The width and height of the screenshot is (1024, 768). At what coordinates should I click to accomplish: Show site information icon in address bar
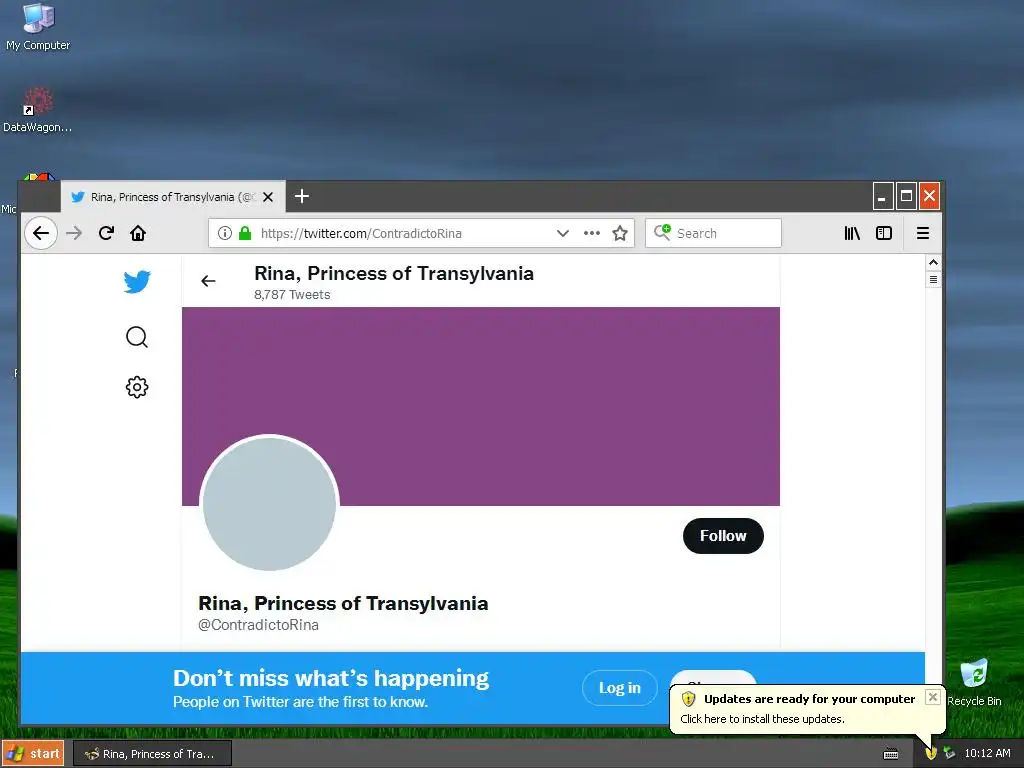coord(225,233)
